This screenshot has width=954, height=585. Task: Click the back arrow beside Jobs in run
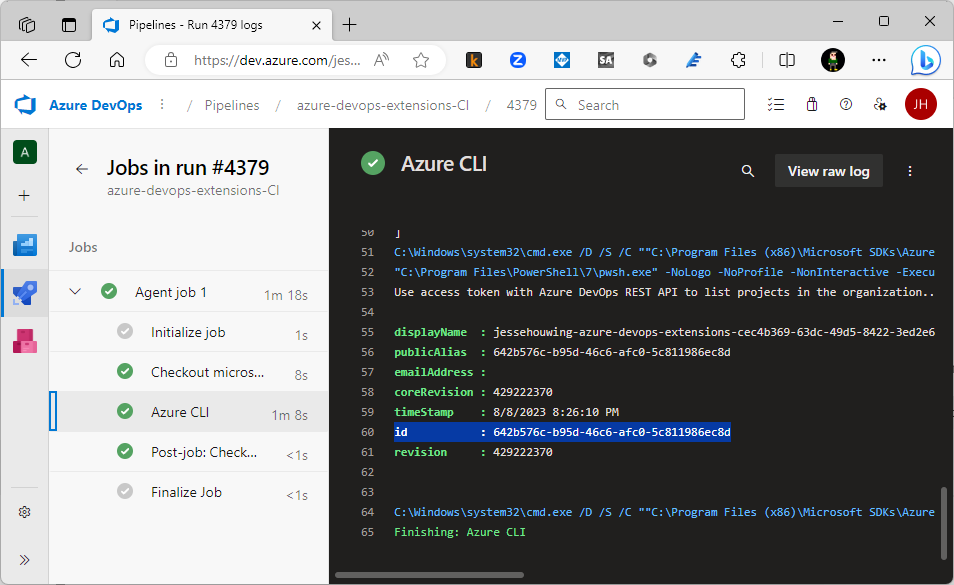coord(82,169)
